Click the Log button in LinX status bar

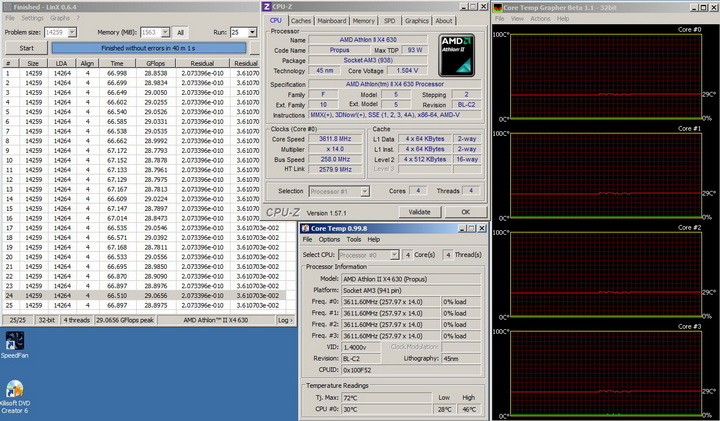pos(284,320)
